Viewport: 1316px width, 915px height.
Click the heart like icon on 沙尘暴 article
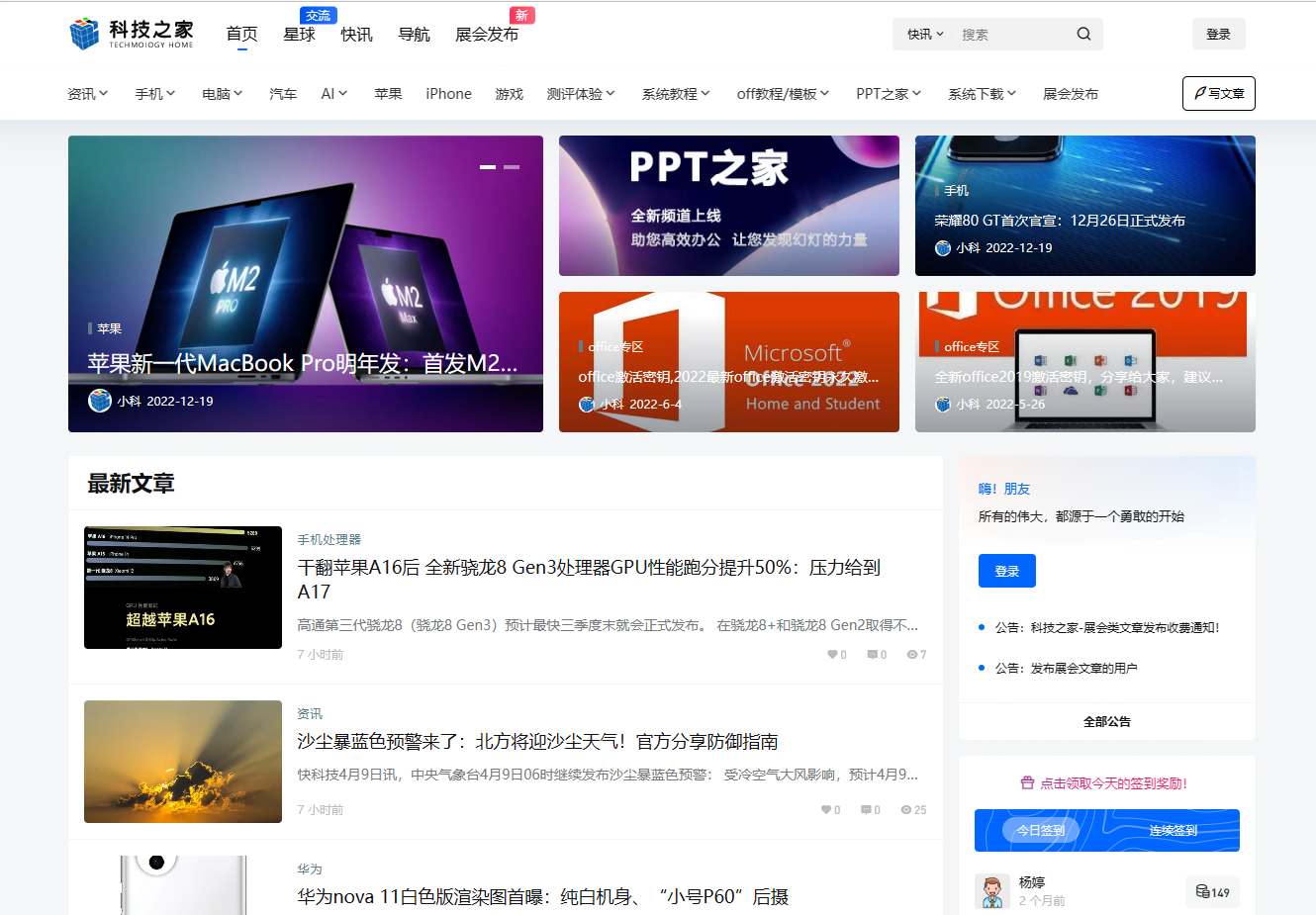pyautogui.click(x=826, y=809)
